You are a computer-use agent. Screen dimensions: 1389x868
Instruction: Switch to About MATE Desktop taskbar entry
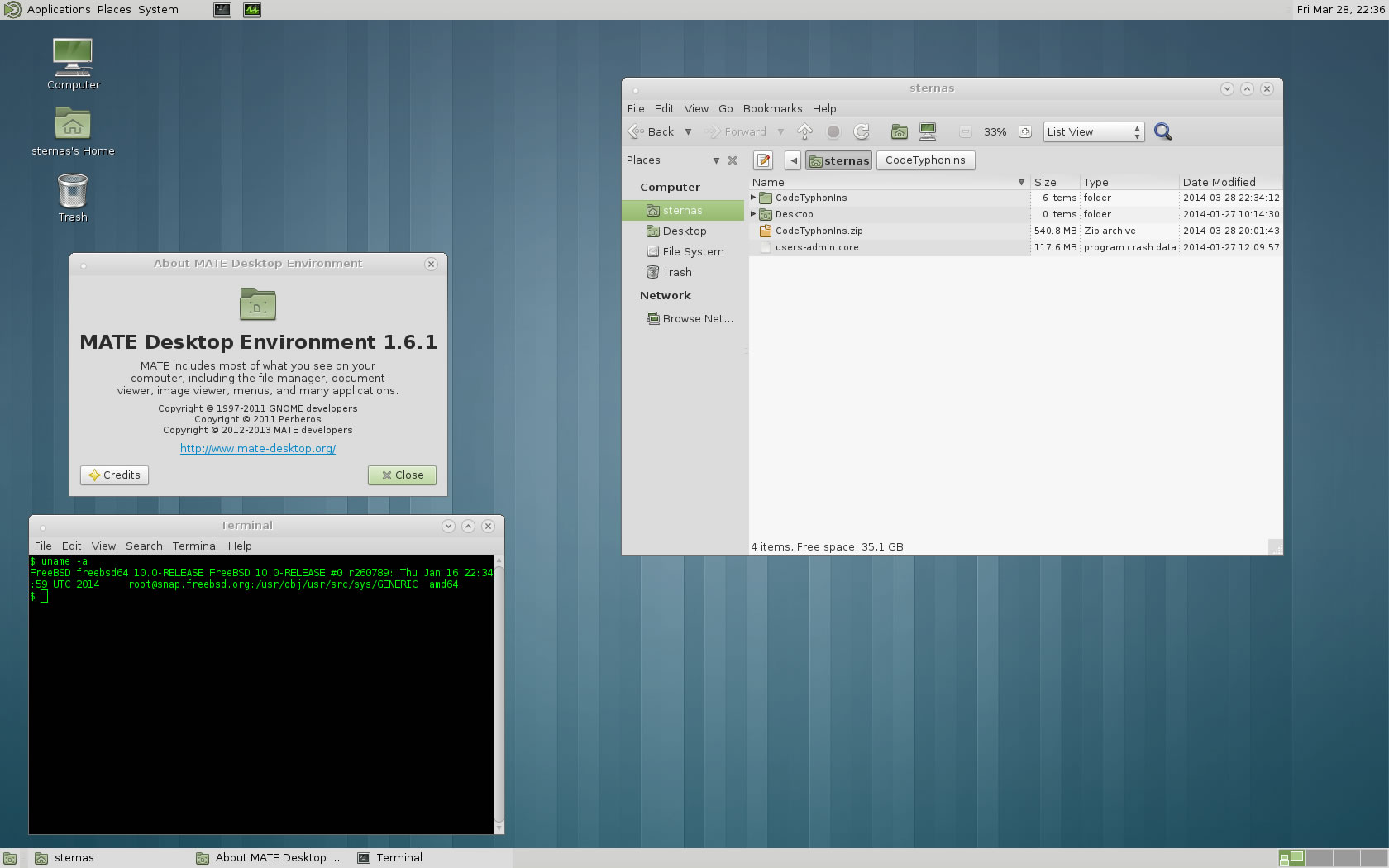[269, 858]
